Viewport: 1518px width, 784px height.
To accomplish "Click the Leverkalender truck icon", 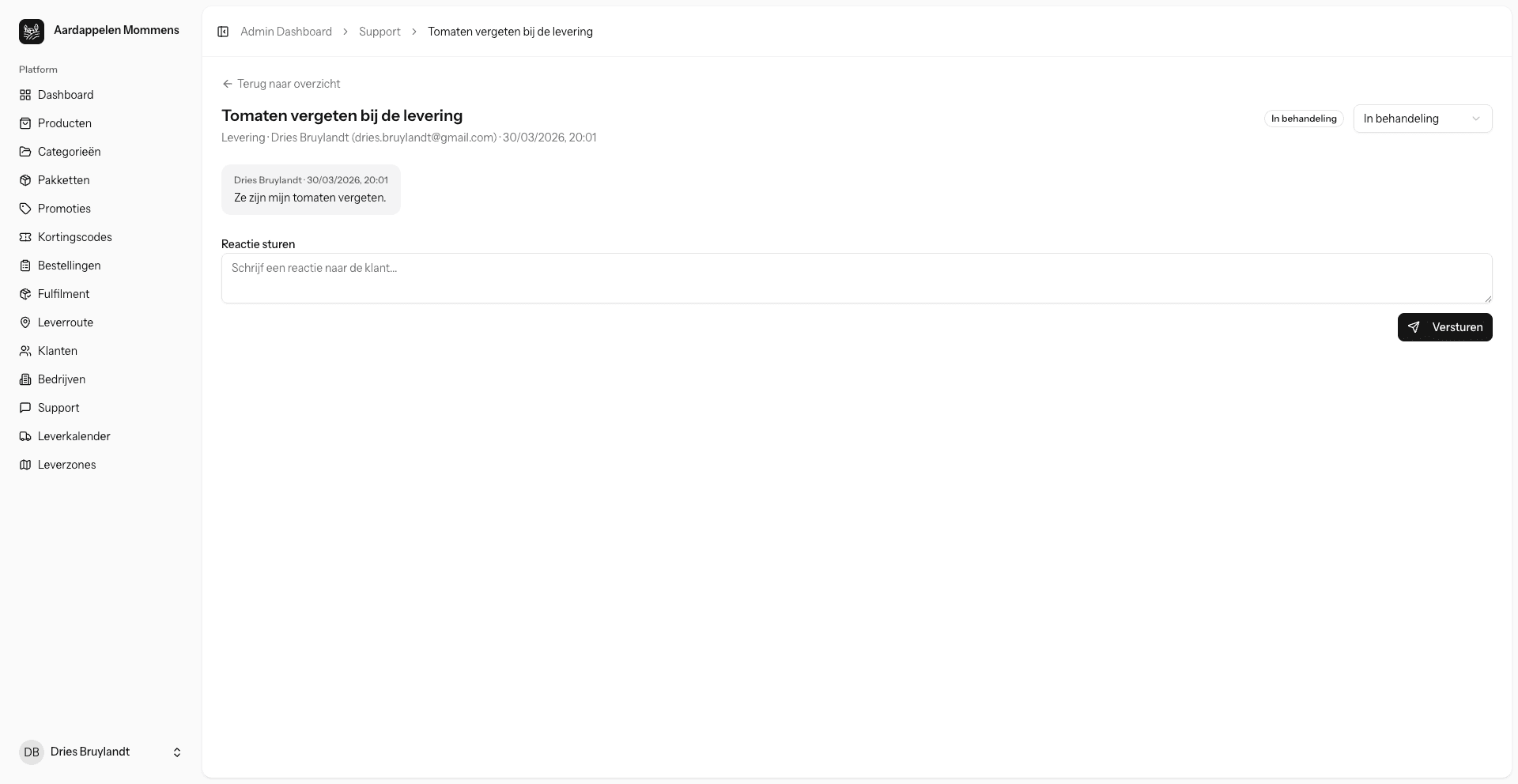I will [25, 436].
